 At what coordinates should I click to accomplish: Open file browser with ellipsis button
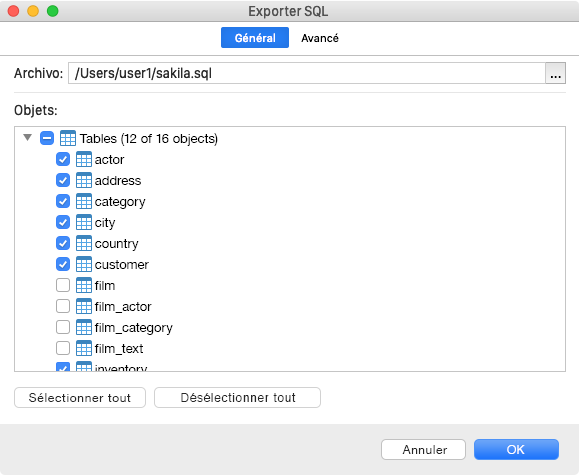(555, 73)
